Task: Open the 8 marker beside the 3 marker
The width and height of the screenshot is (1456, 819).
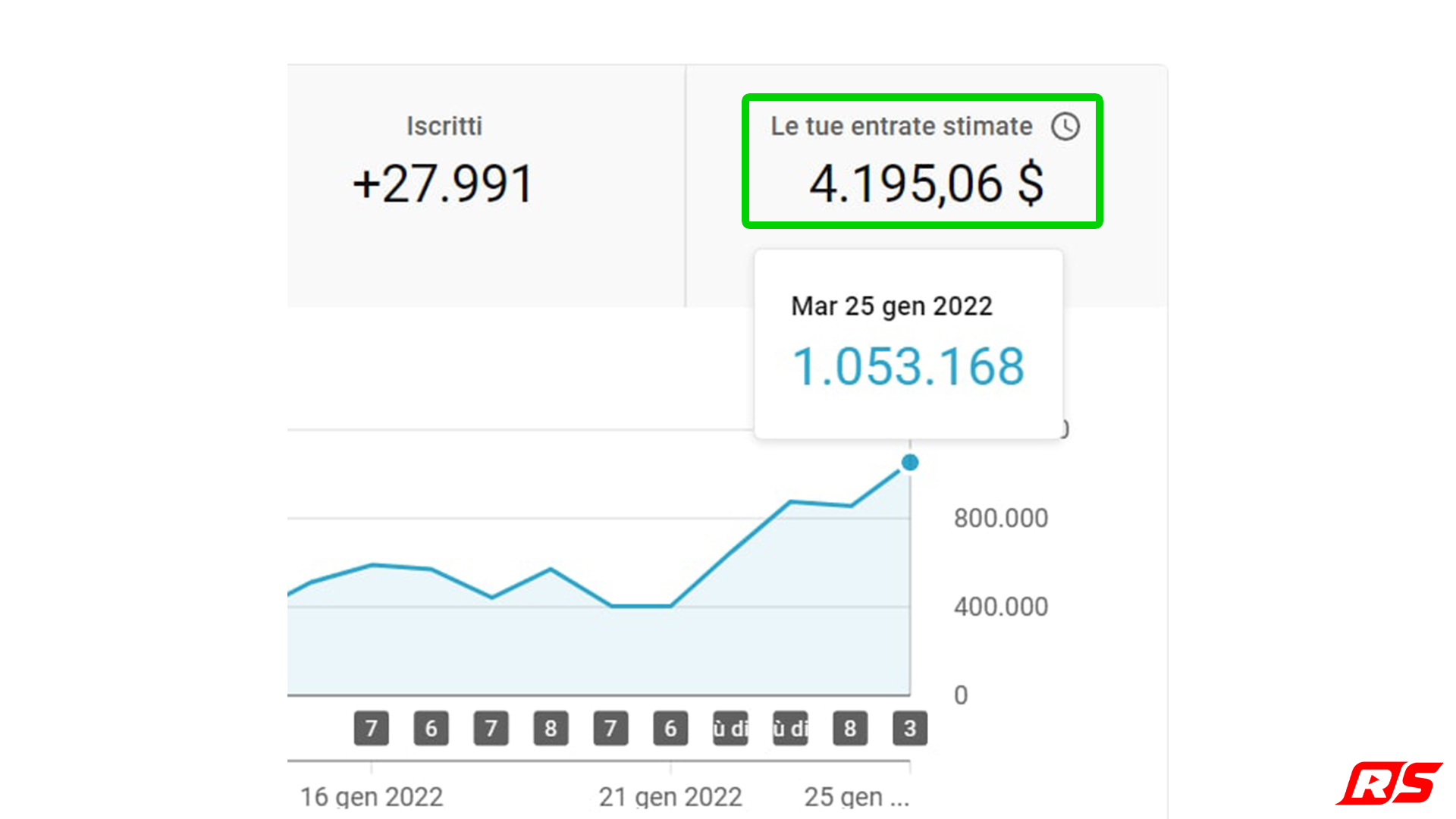Action: (850, 729)
